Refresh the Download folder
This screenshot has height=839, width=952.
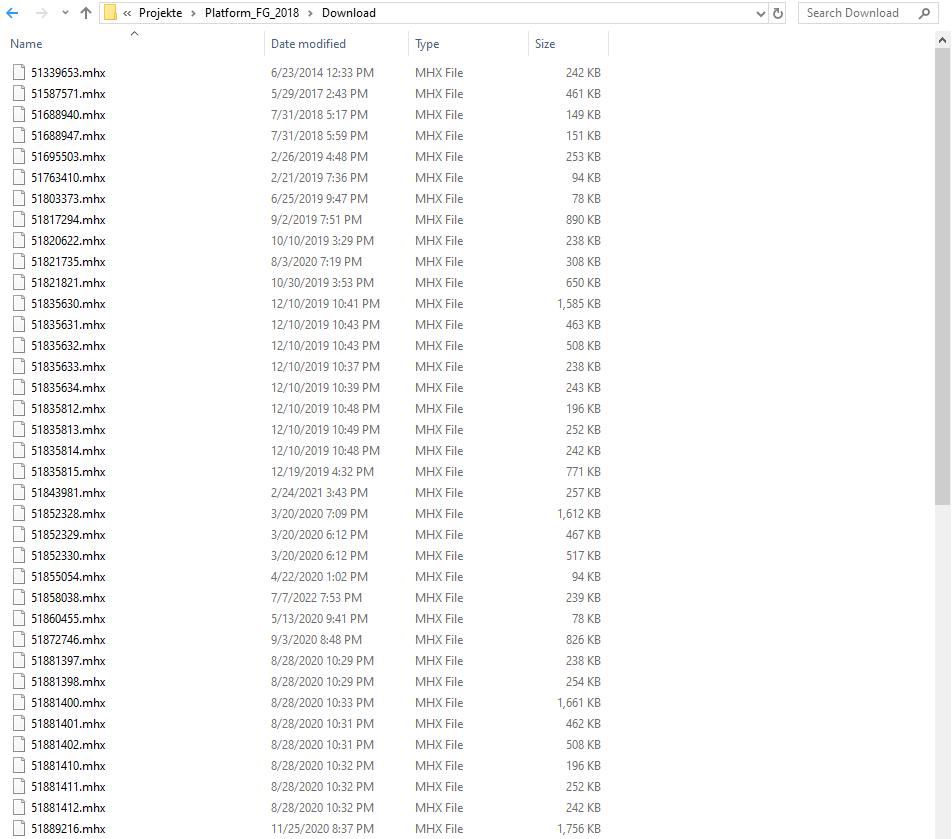click(x=778, y=13)
